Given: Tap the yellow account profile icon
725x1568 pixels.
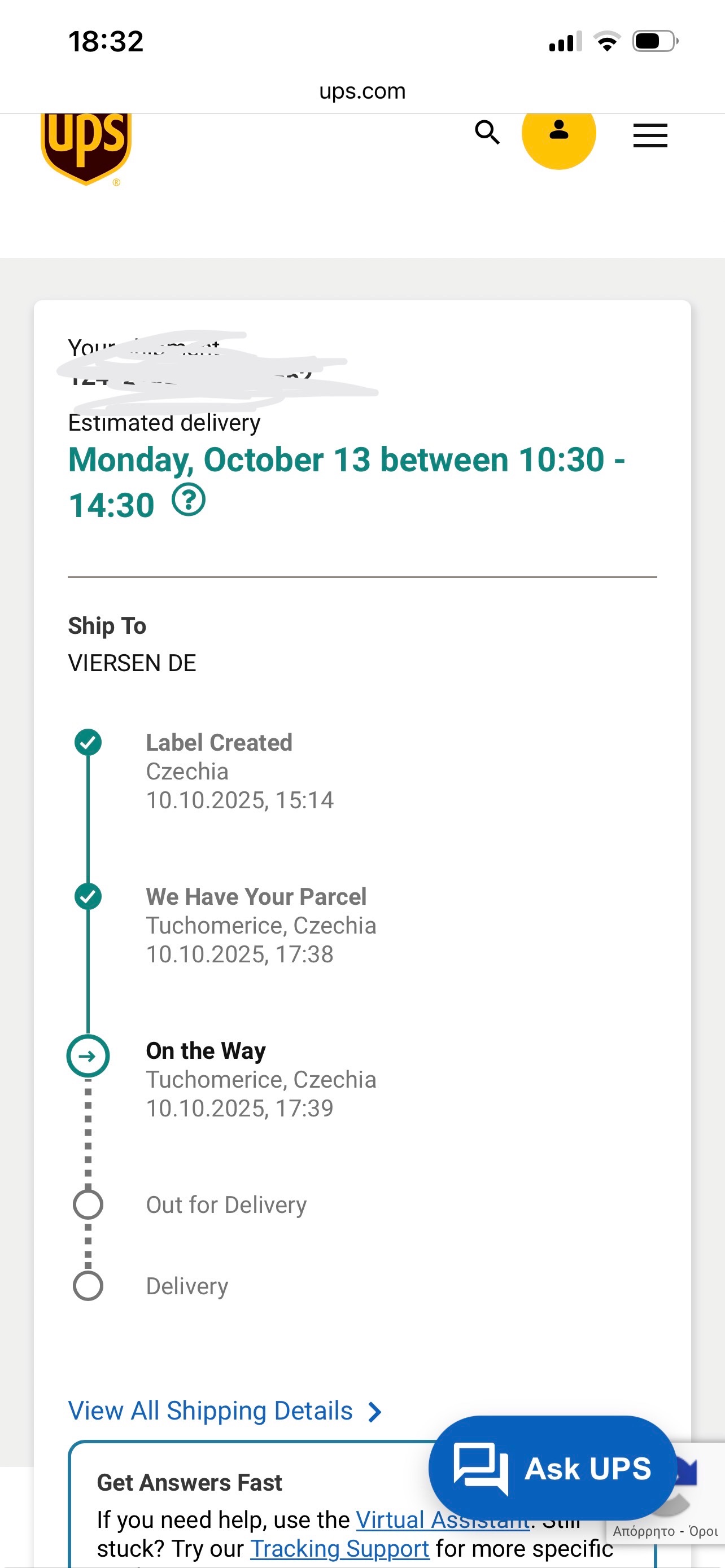Looking at the screenshot, I should pyautogui.click(x=558, y=132).
